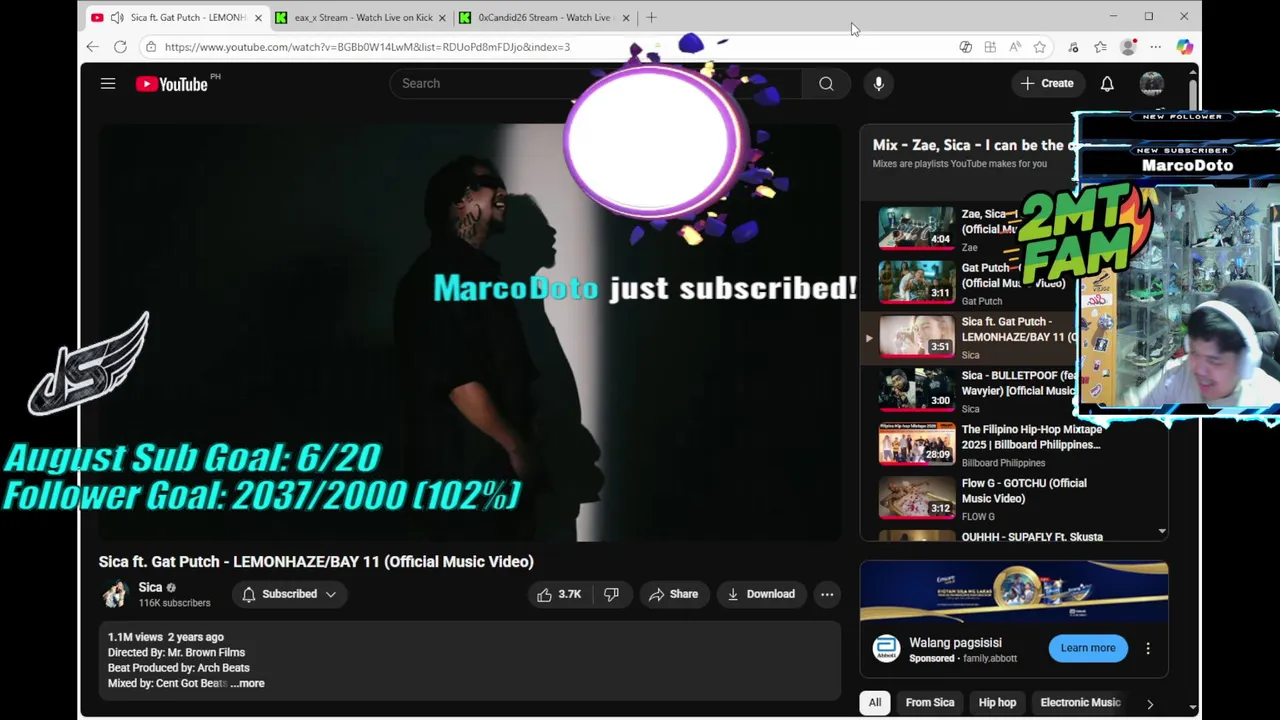Play the Gat Putch 3:11 playlist thumbnail

[x=916, y=281]
